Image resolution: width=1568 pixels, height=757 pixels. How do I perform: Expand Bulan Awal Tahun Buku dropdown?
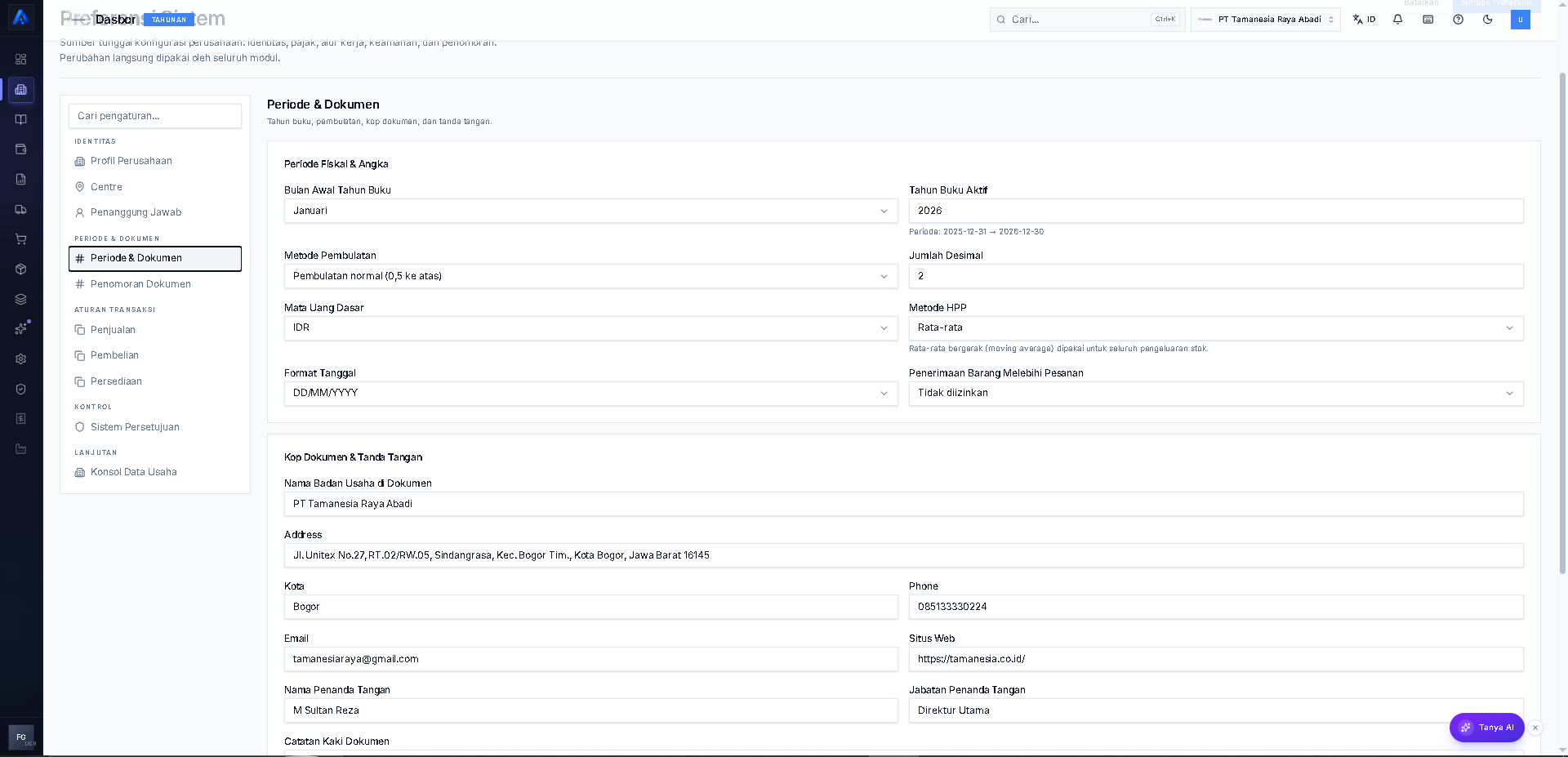591,211
